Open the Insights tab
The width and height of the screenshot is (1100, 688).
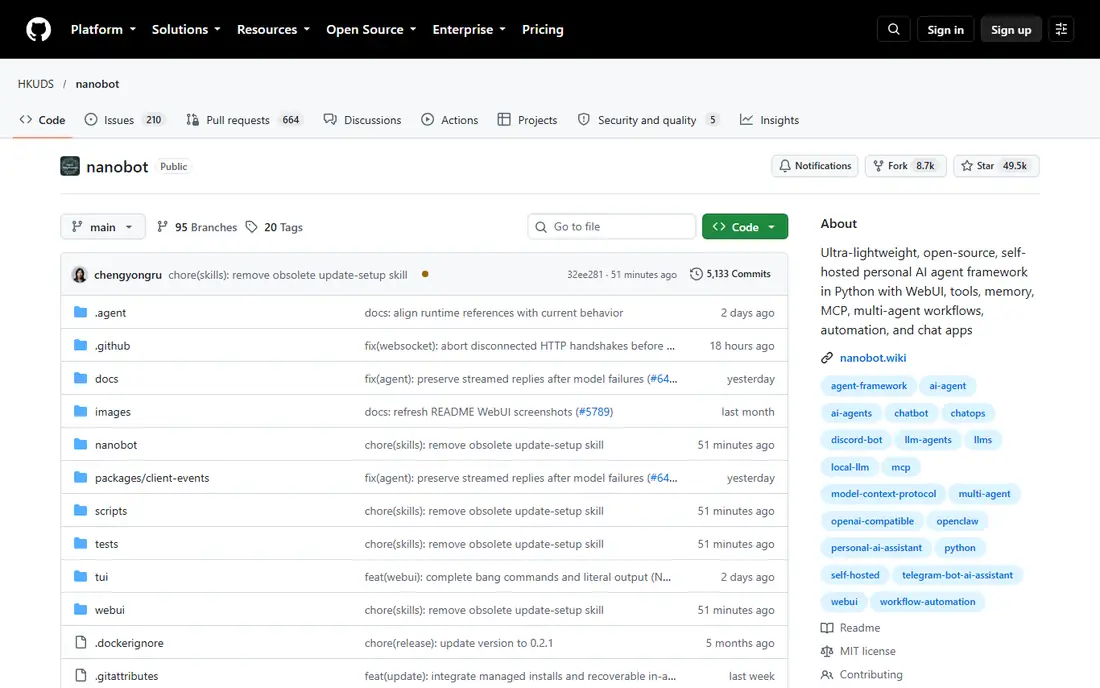pyautogui.click(x=770, y=120)
